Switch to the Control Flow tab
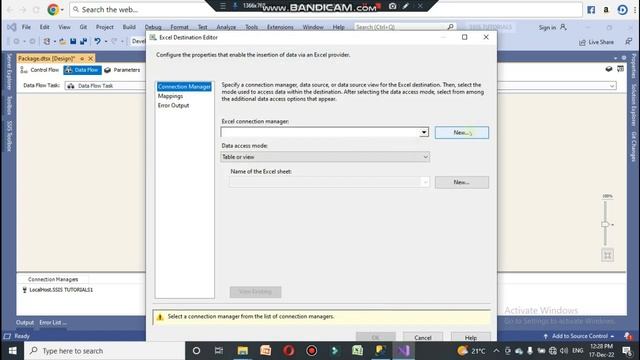640x360 pixels. [40, 70]
